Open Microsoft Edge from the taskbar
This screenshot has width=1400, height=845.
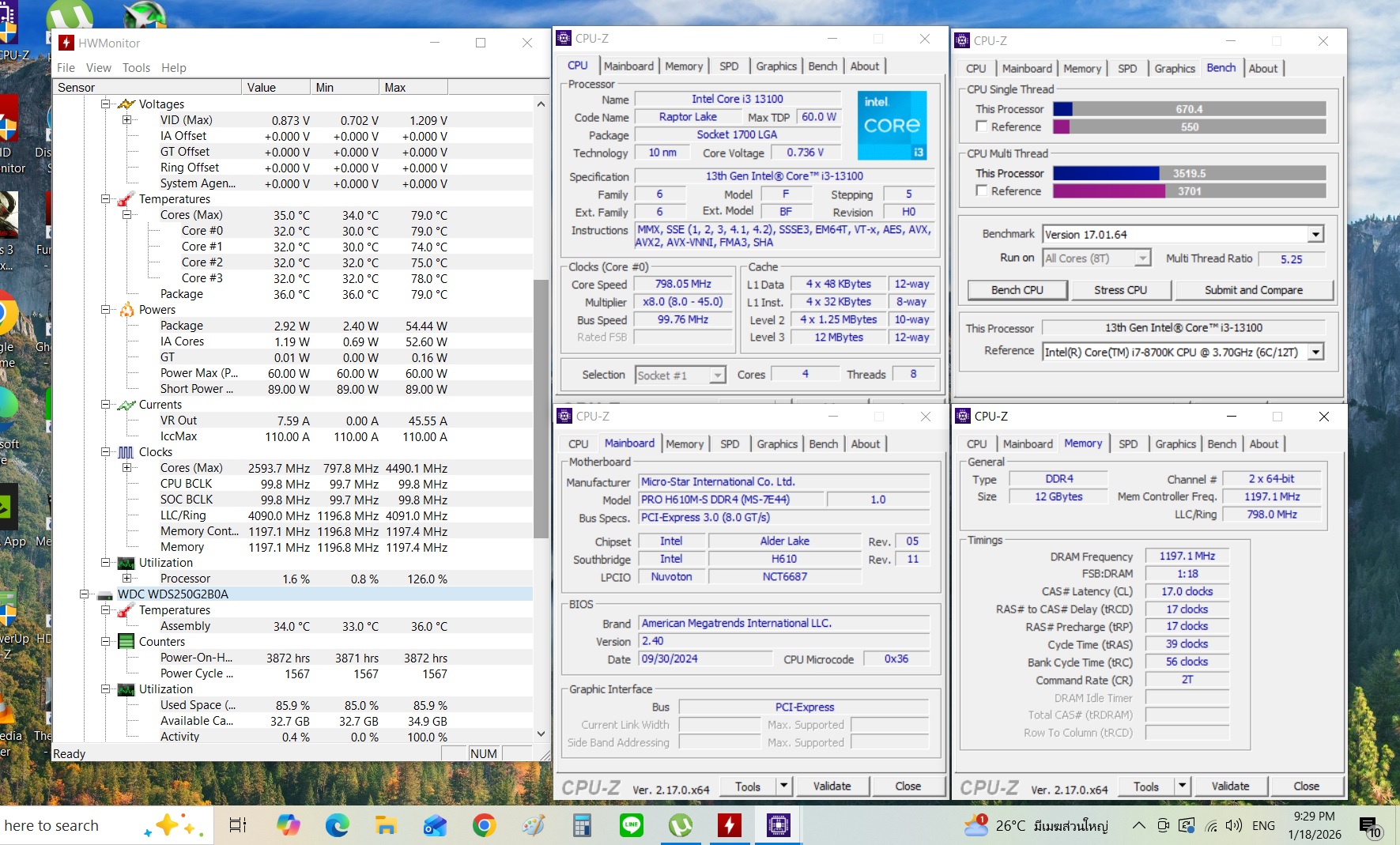(x=338, y=826)
